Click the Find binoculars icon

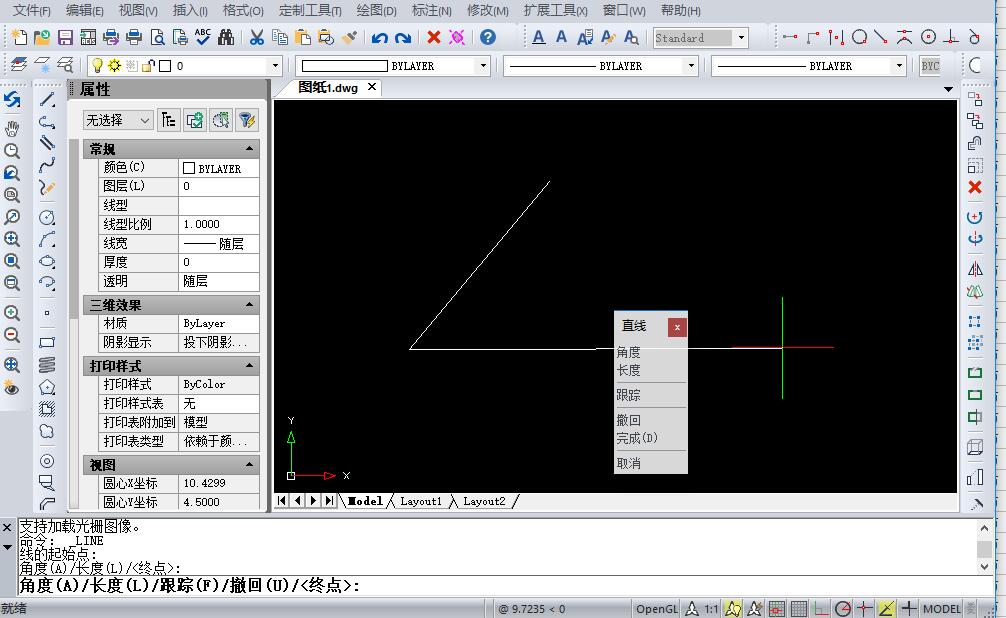point(226,37)
